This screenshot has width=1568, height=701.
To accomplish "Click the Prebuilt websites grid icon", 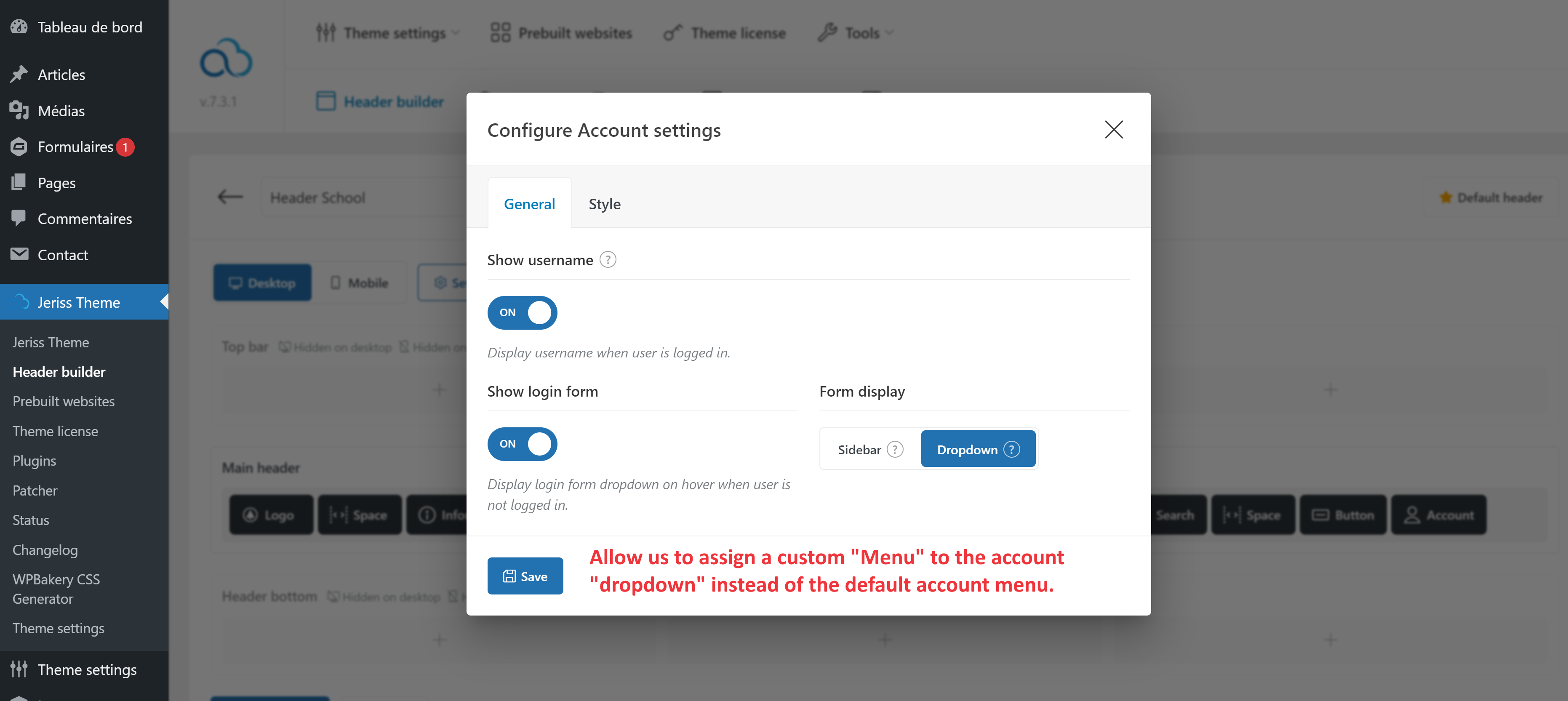I will tap(500, 32).
